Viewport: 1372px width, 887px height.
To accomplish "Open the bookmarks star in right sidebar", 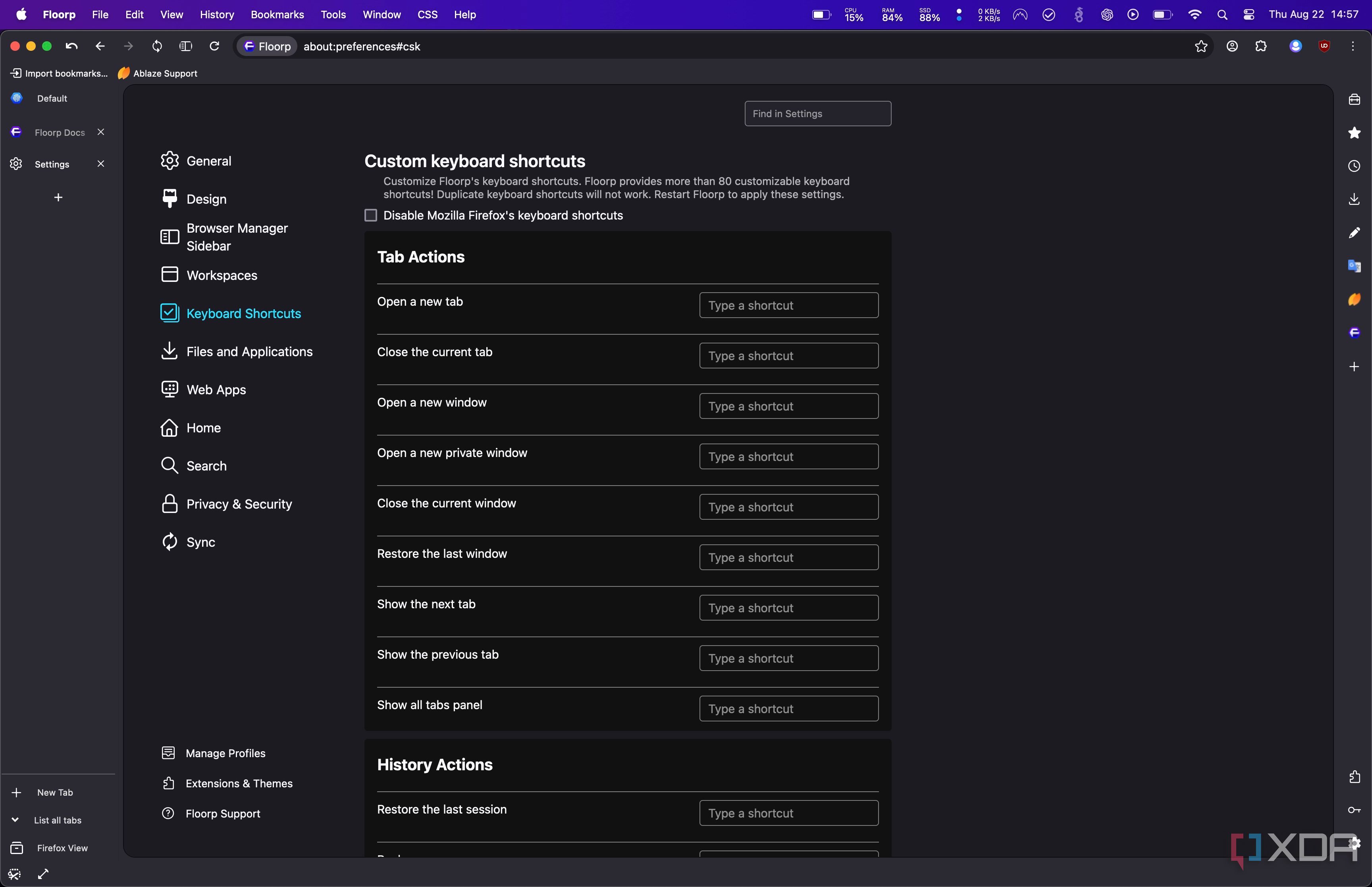I will click(x=1354, y=133).
